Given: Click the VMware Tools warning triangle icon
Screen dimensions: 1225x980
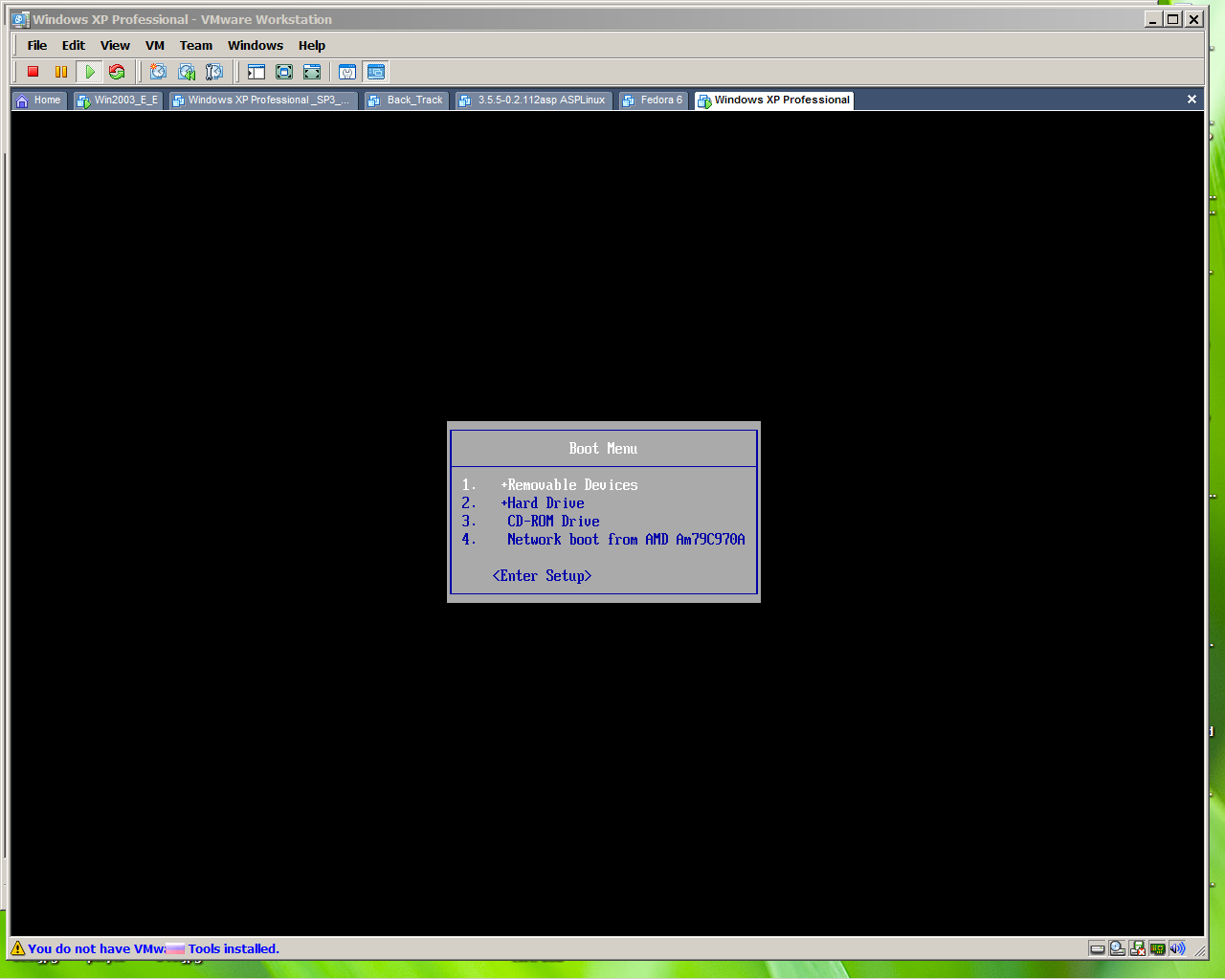Looking at the screenshot, I should [17, 948].
